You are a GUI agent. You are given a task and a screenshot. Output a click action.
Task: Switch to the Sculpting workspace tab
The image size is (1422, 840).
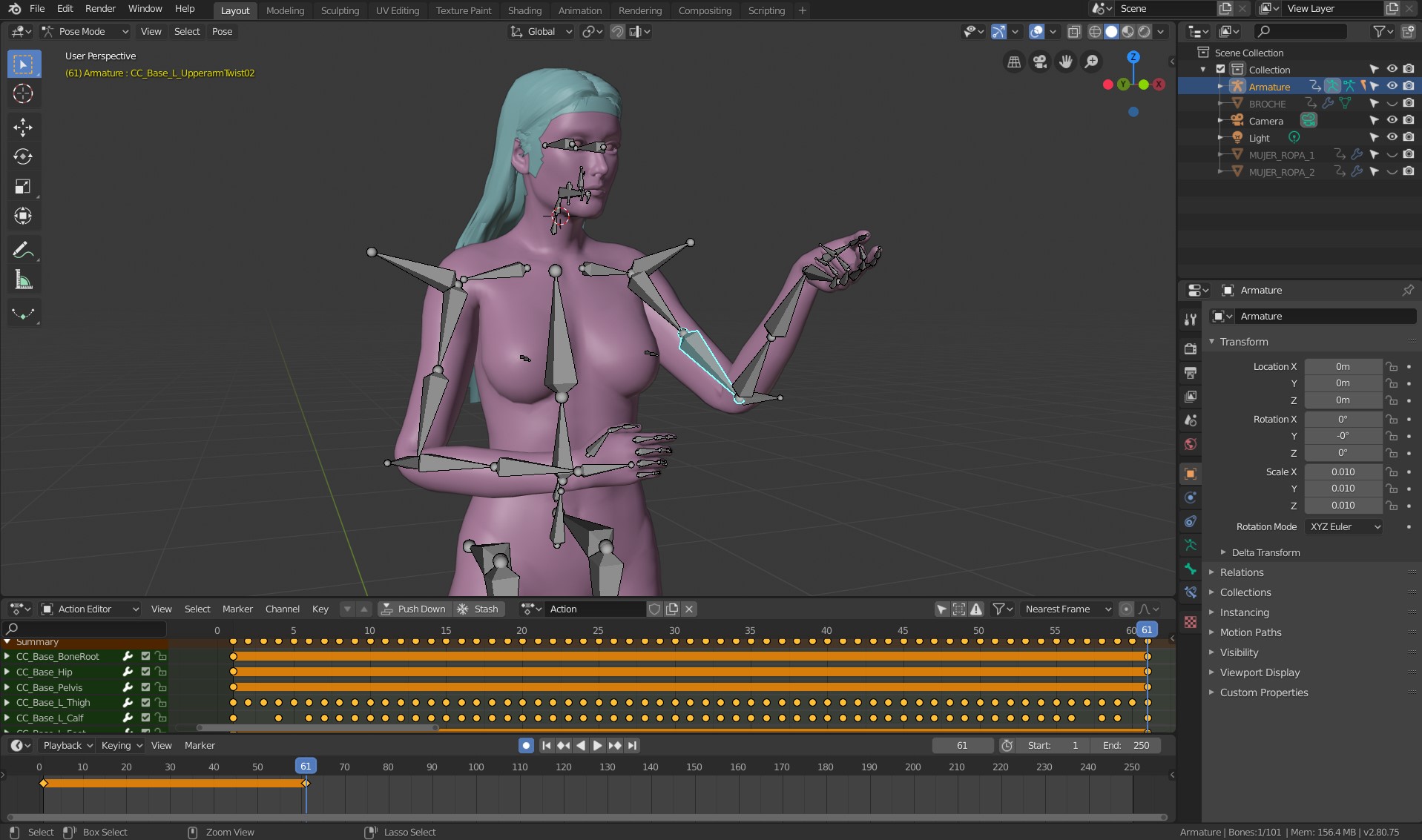pos(340,10)
